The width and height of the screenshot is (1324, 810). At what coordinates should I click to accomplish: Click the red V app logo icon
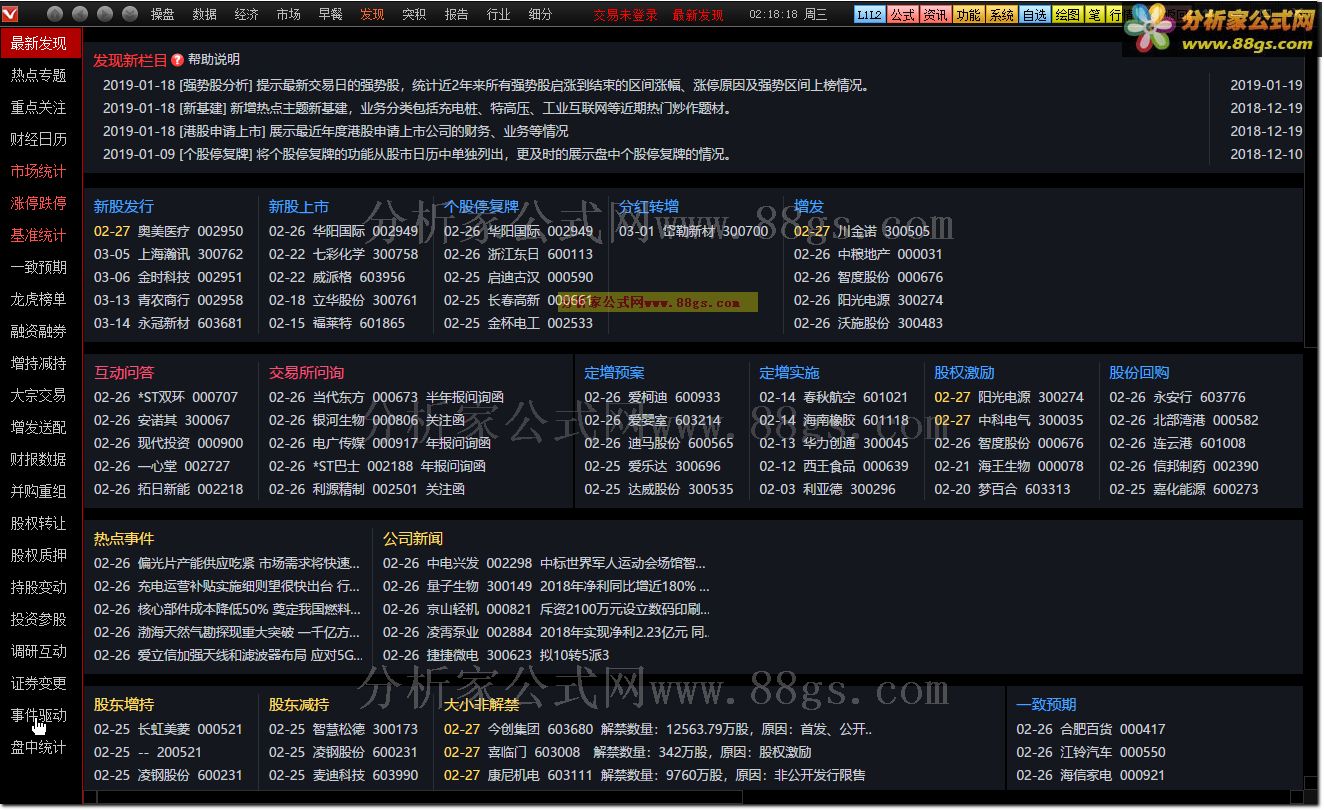pyautogui.click(x=9, y=14)
